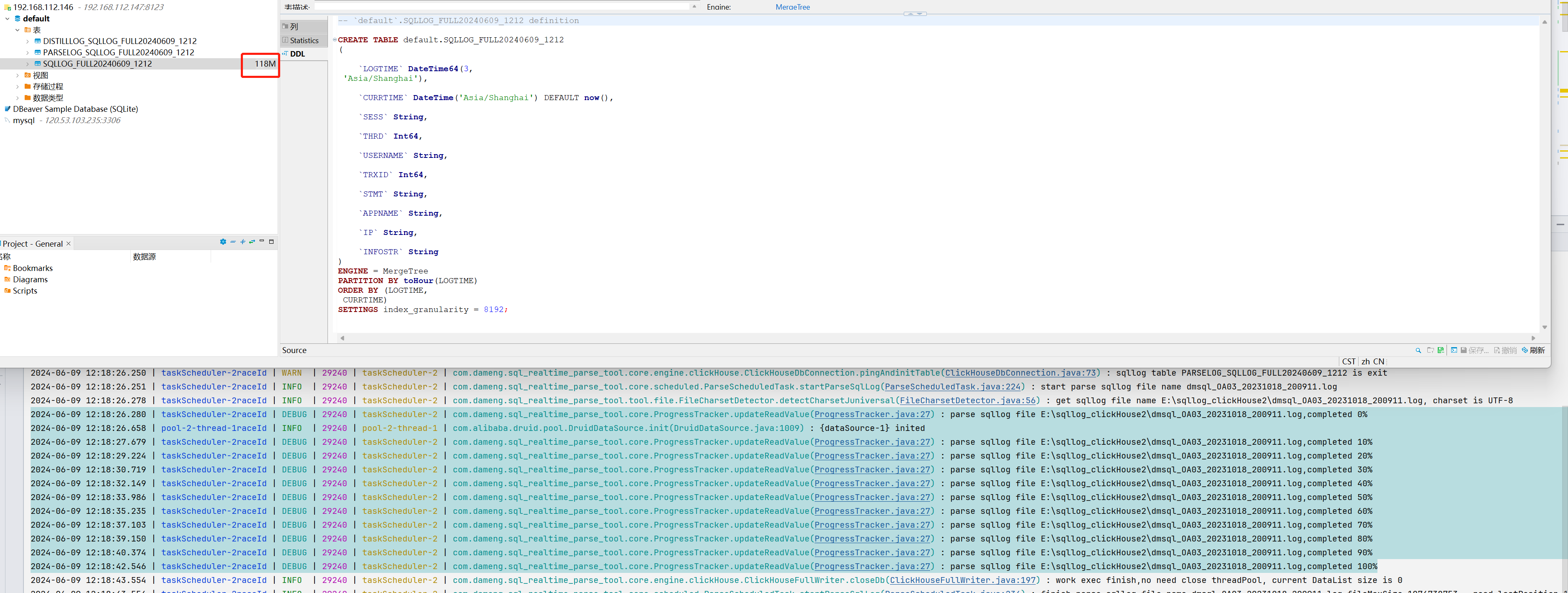Image resolution: width=1568 pixels, height=593 pixels.
Task: Switch to the Statistics tab
Action: point(304,40)
